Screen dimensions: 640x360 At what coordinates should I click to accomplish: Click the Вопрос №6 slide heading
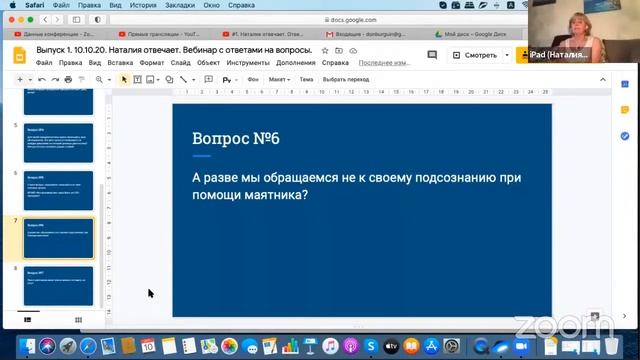point(236,138)
